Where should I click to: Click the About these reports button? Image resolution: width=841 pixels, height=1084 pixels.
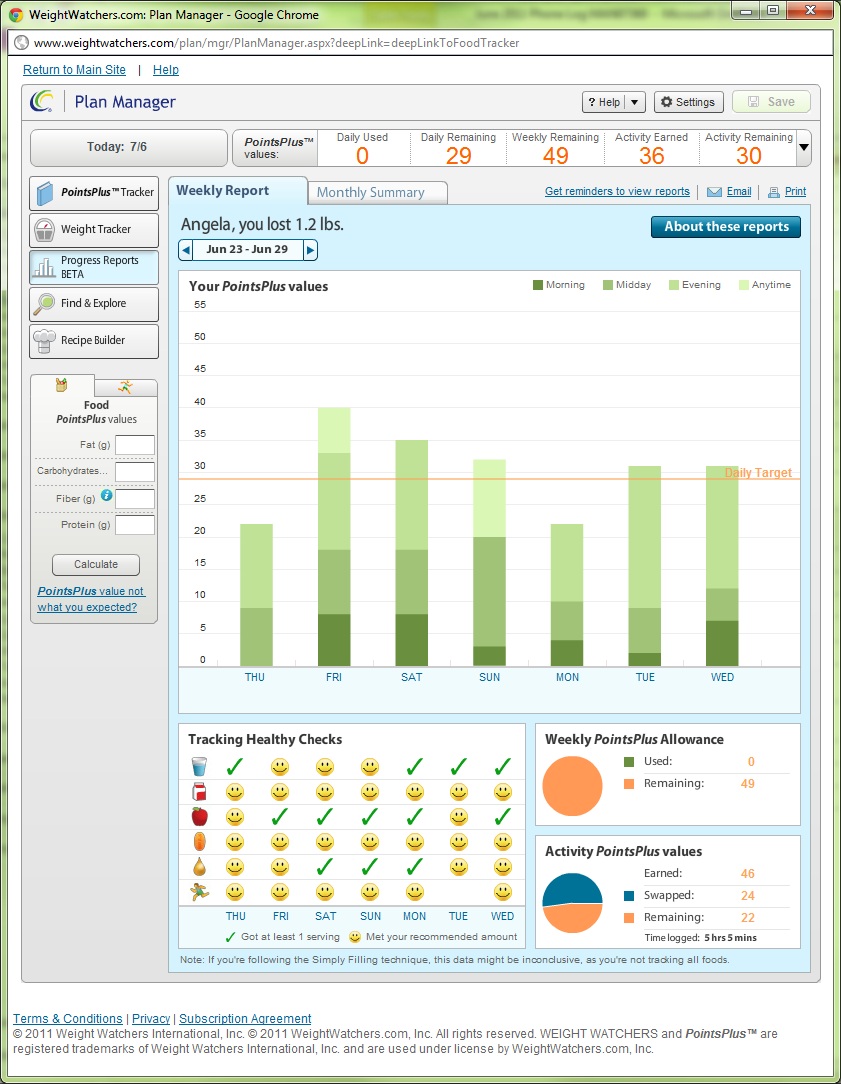(x=726, y=227)
